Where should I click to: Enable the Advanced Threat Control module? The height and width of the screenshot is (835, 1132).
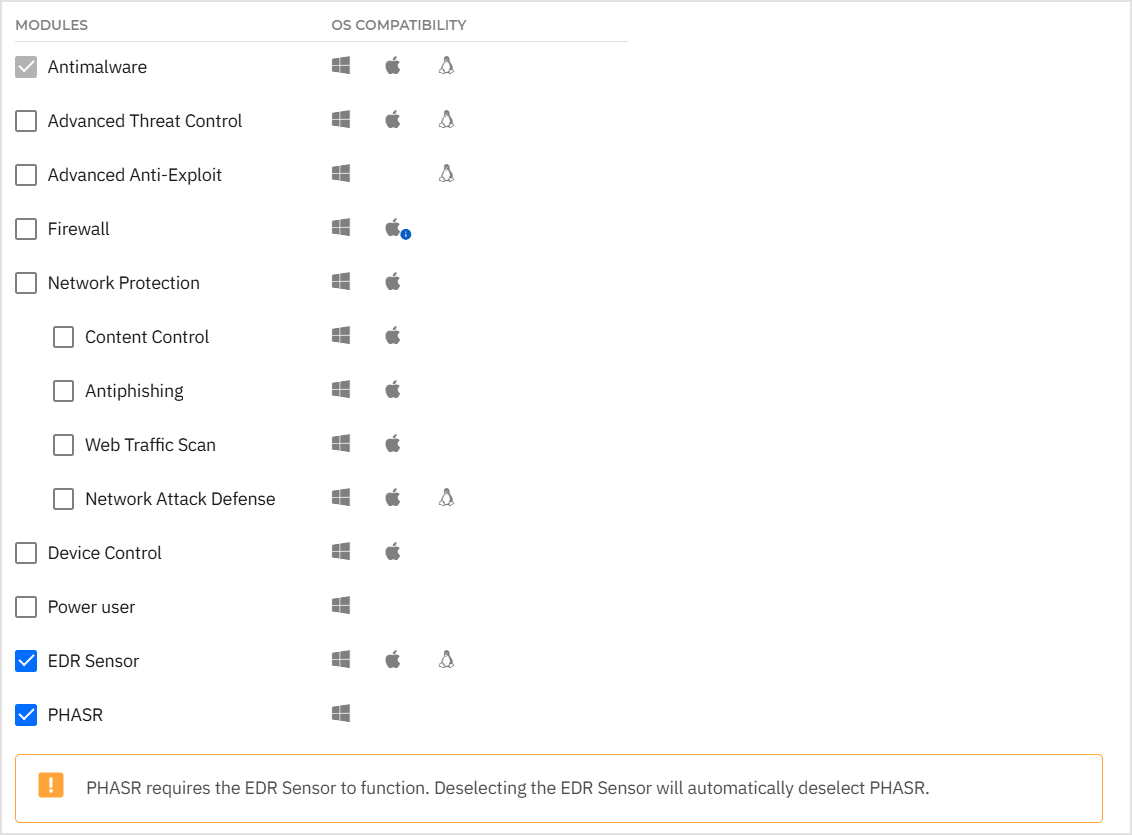click(x=25, y=120)
